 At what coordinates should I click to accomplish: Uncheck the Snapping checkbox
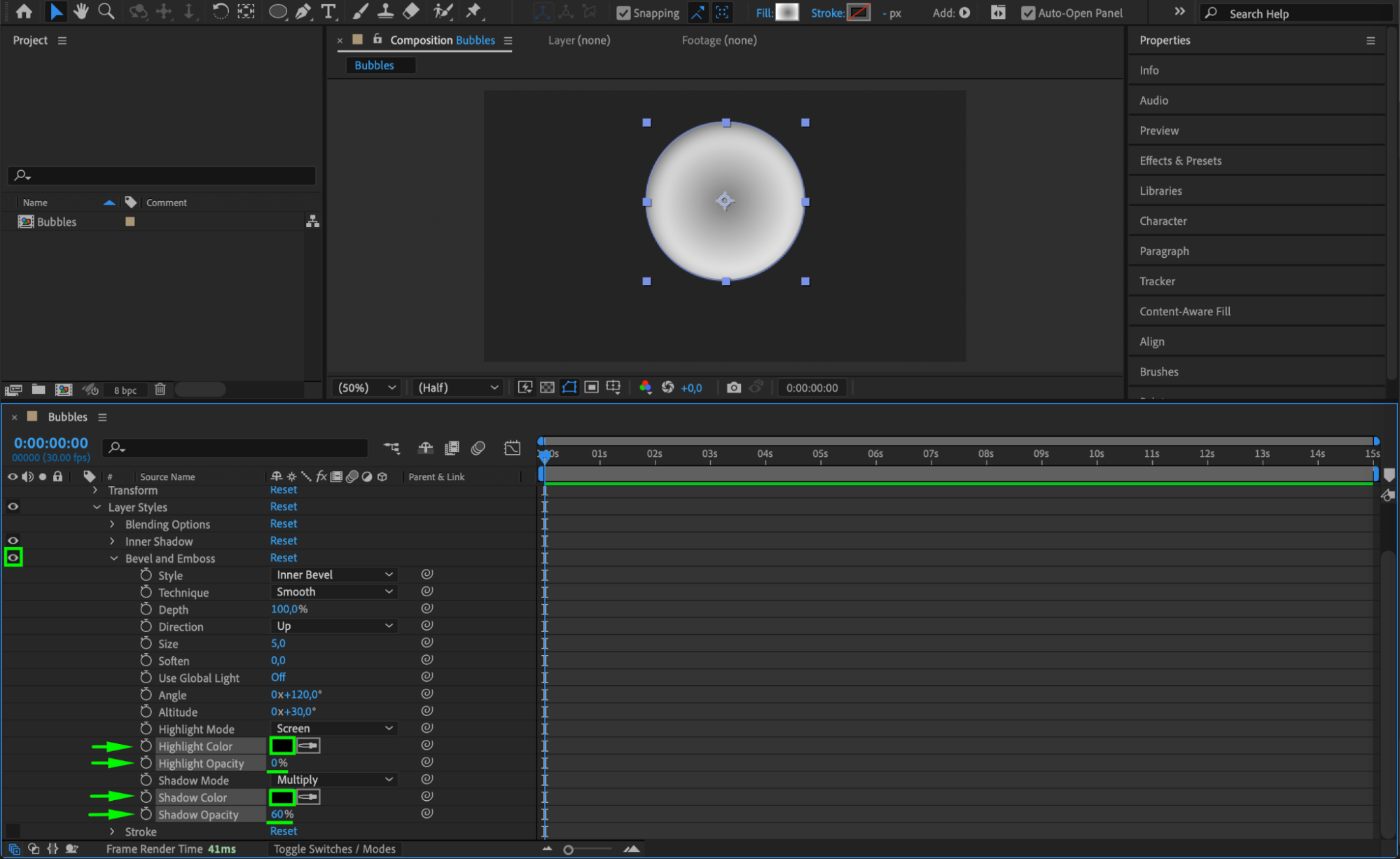(623, 13)
